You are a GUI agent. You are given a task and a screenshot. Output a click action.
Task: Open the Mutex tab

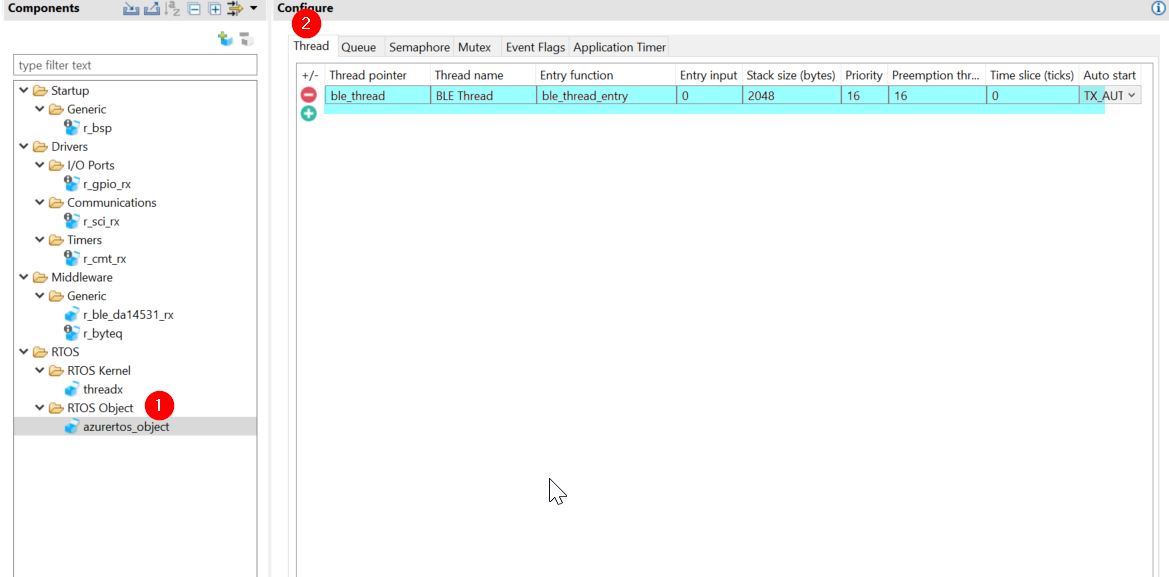point(474,47)
